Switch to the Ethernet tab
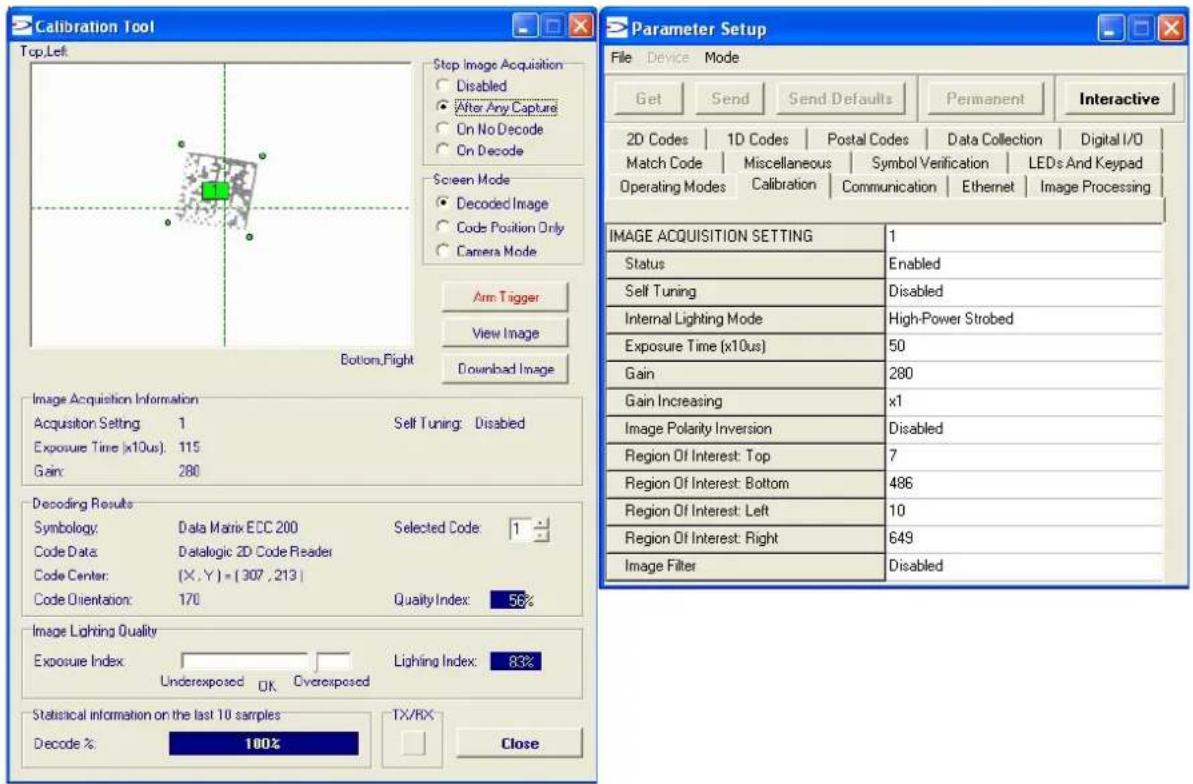The height and width of the screenshot is (784, 1193). point(988,186)
